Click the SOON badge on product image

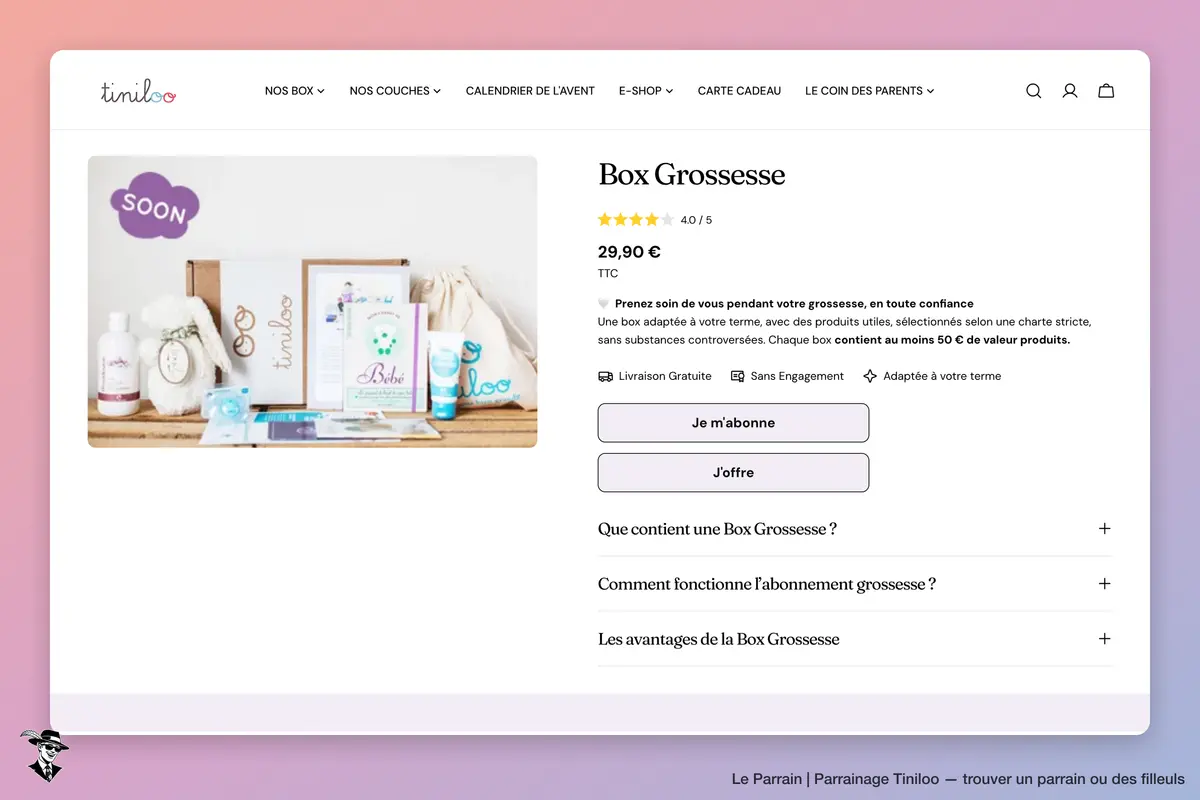(x=154, y=206)
